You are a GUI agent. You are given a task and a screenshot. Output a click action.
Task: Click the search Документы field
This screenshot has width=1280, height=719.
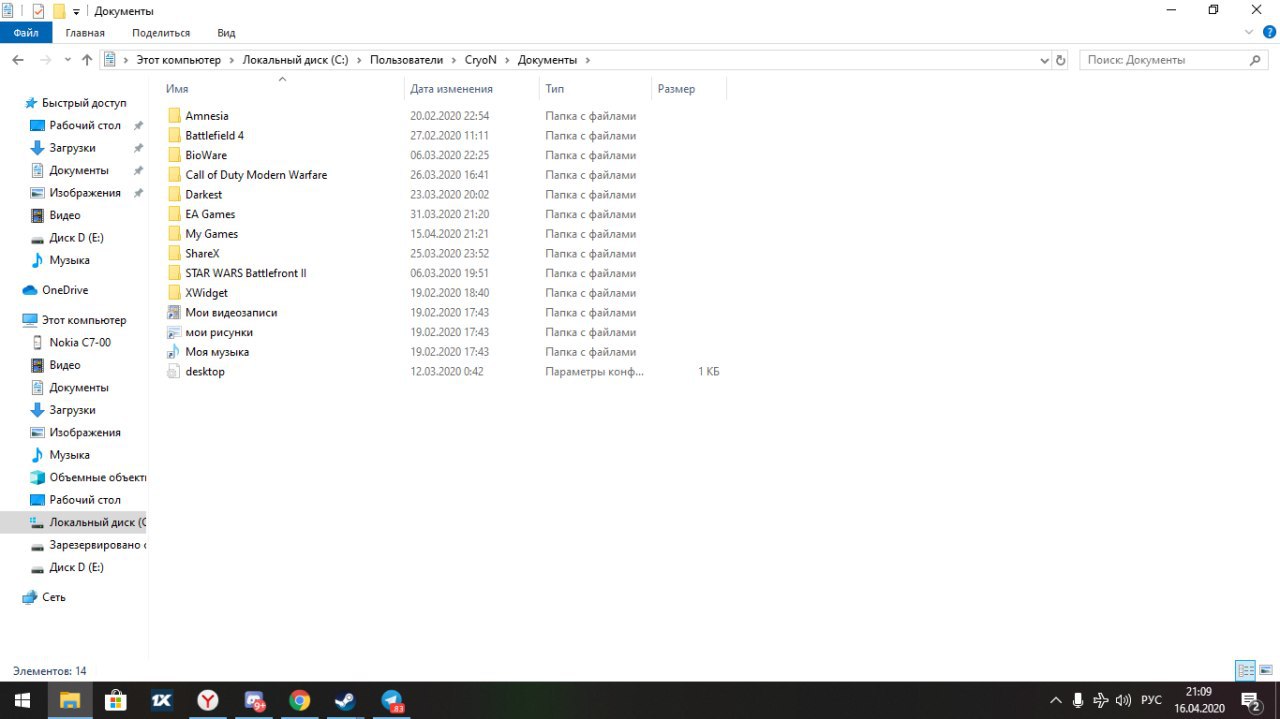coord(1174,60)
